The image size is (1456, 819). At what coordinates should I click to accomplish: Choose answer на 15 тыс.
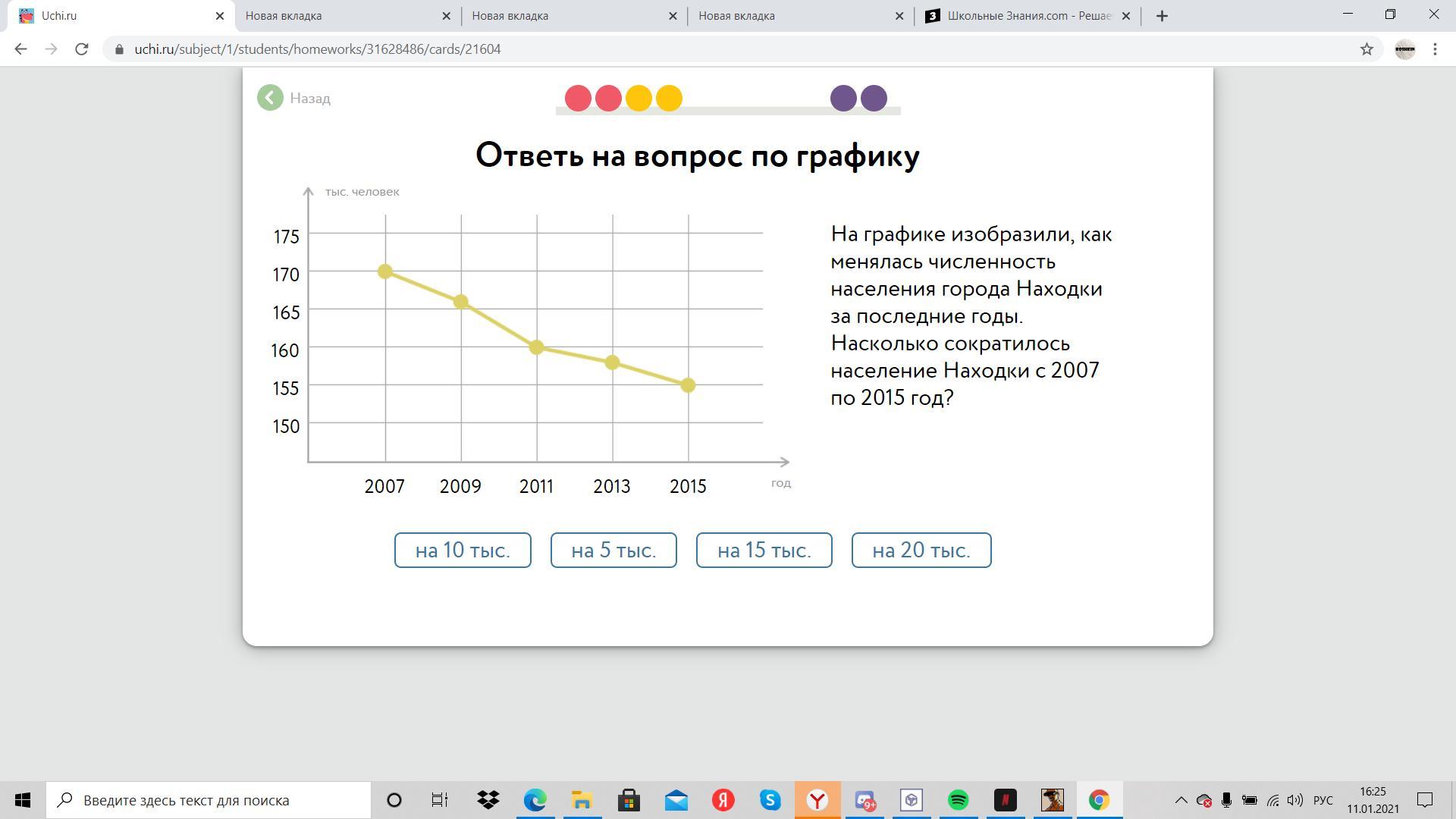click(764, 551)
